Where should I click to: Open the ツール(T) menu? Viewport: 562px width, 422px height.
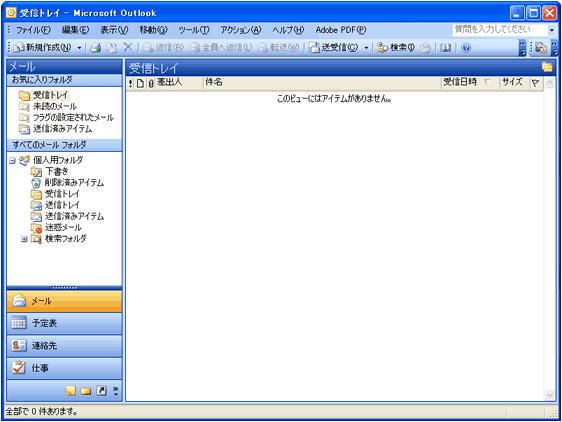point(194,30)
